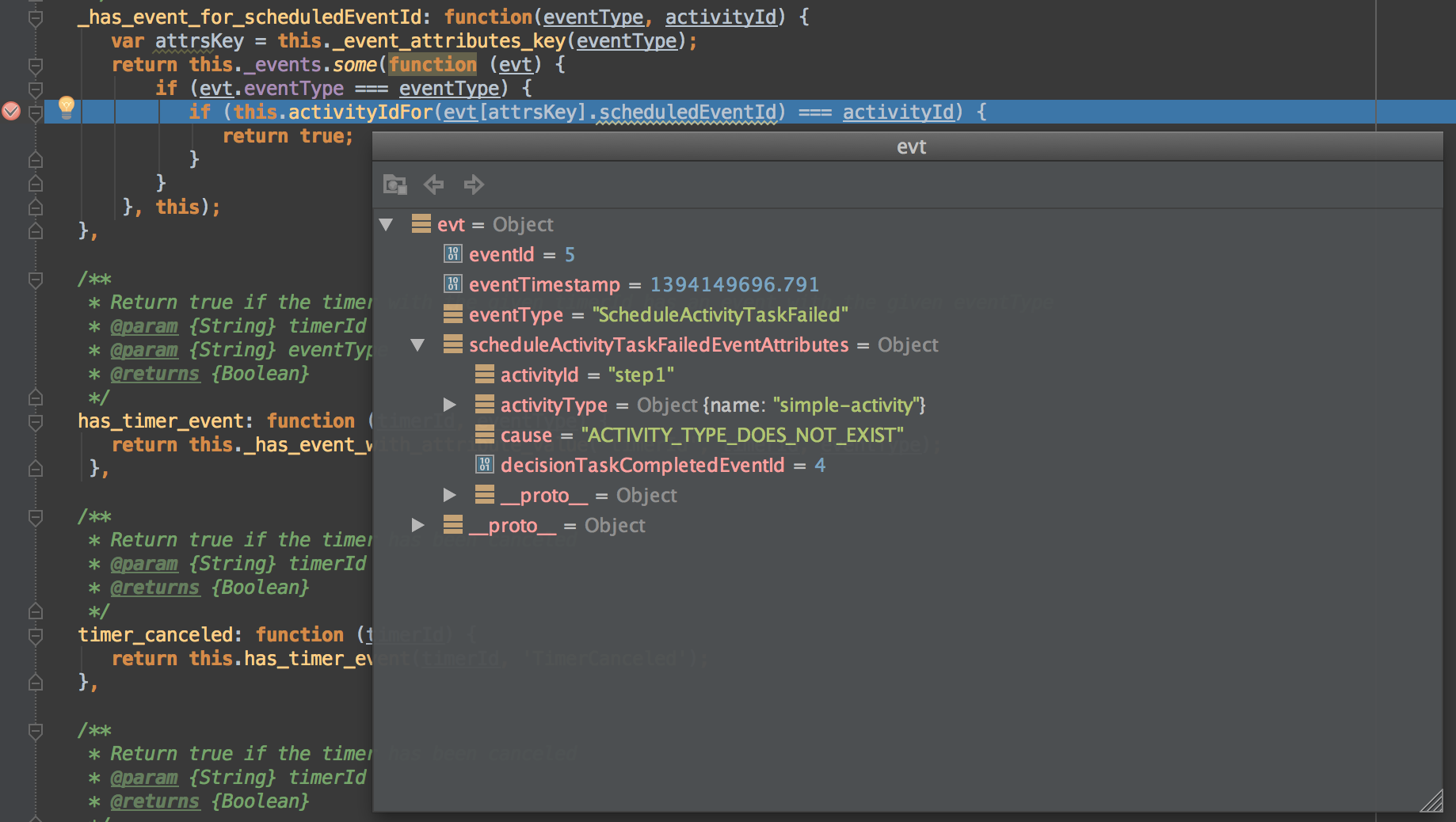Select the "ScheduleActivityTaskFailed" value
The image size is (1456, 822).
point(720,315)
